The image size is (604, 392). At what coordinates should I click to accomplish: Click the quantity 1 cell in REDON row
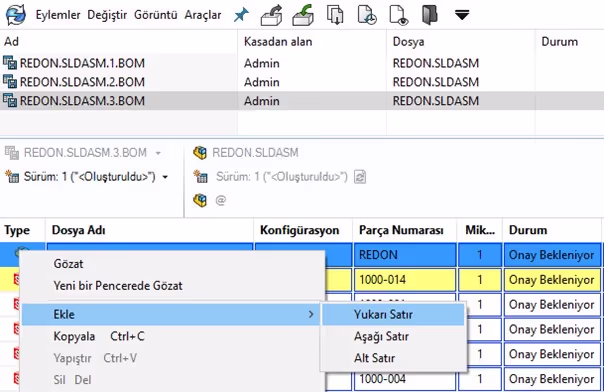tap(480, 255)
